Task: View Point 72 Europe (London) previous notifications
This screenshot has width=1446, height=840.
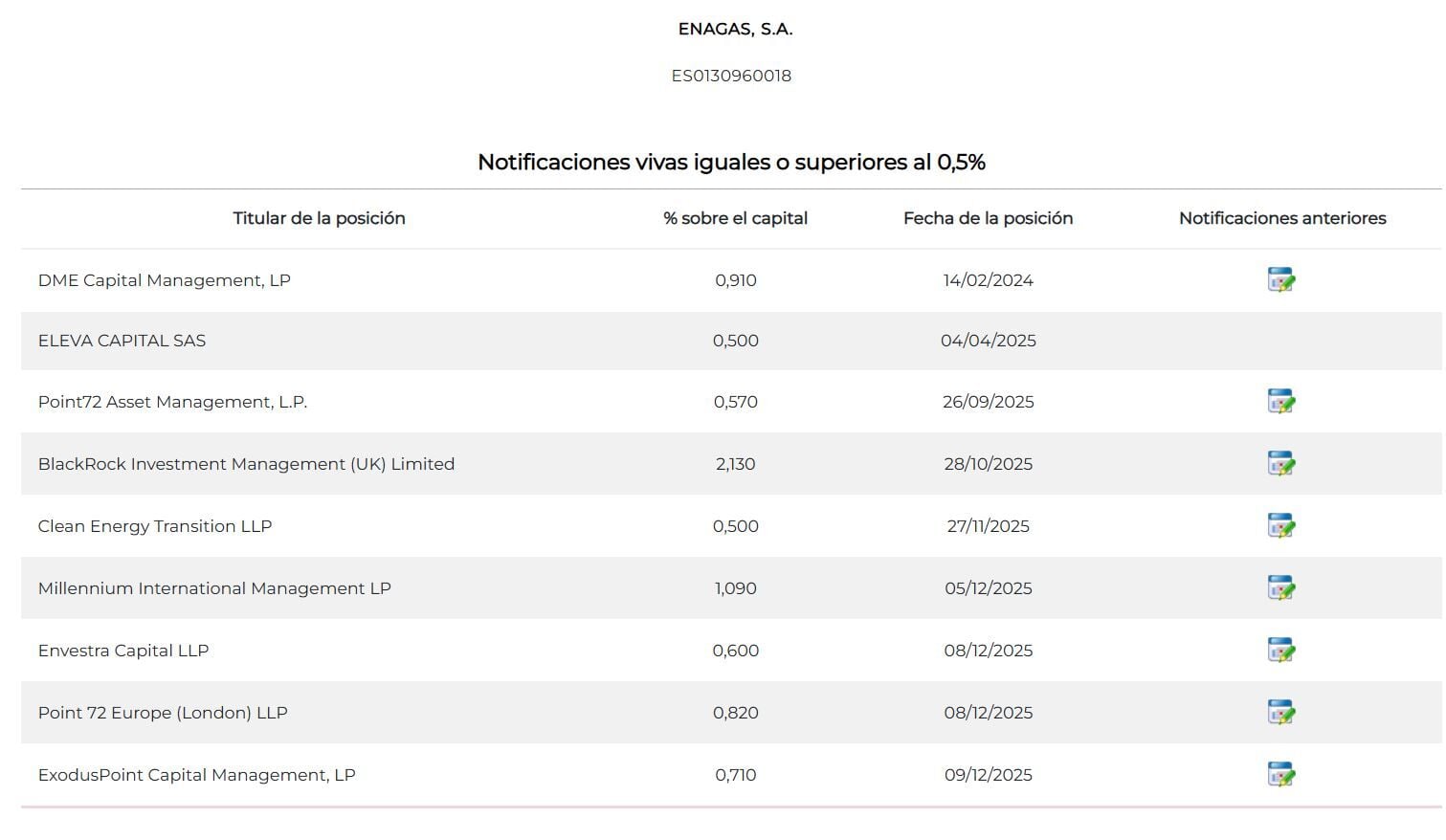Action: pyautogui.click(x=1280, y=713)
